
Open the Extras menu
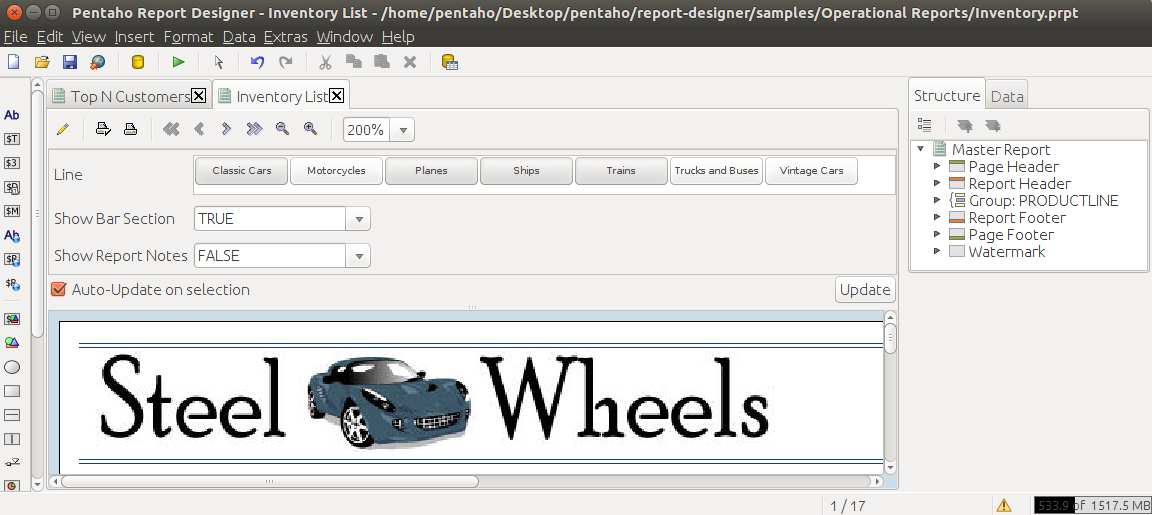pos(285,37)
